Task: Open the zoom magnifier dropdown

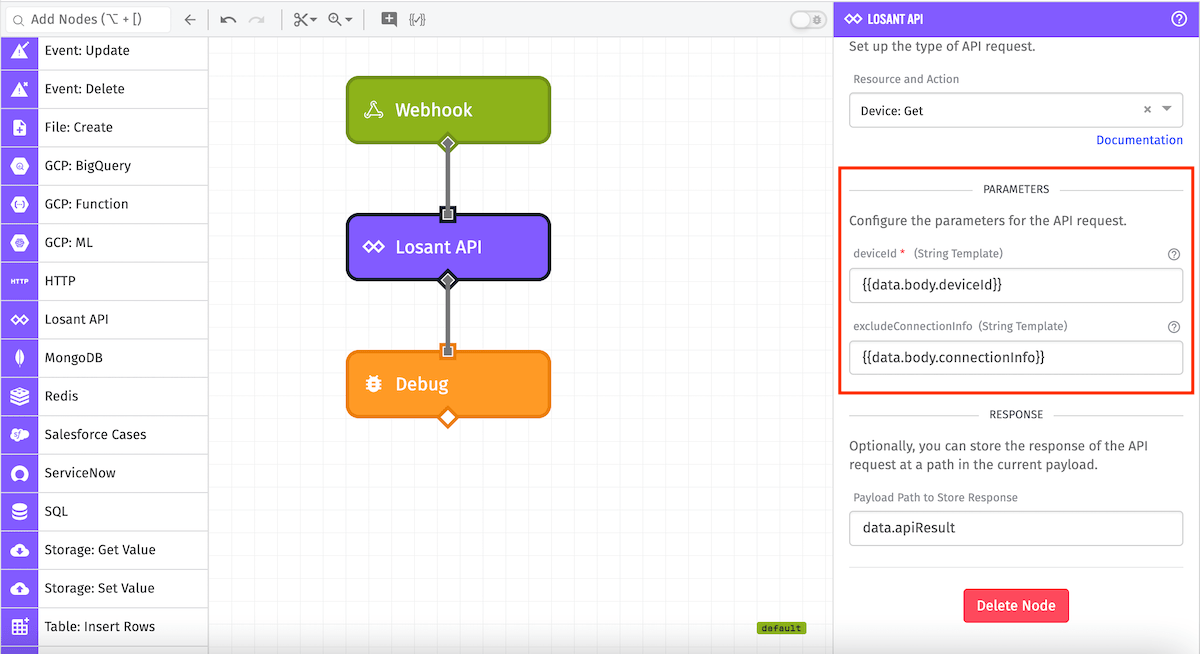Action: 340,19
